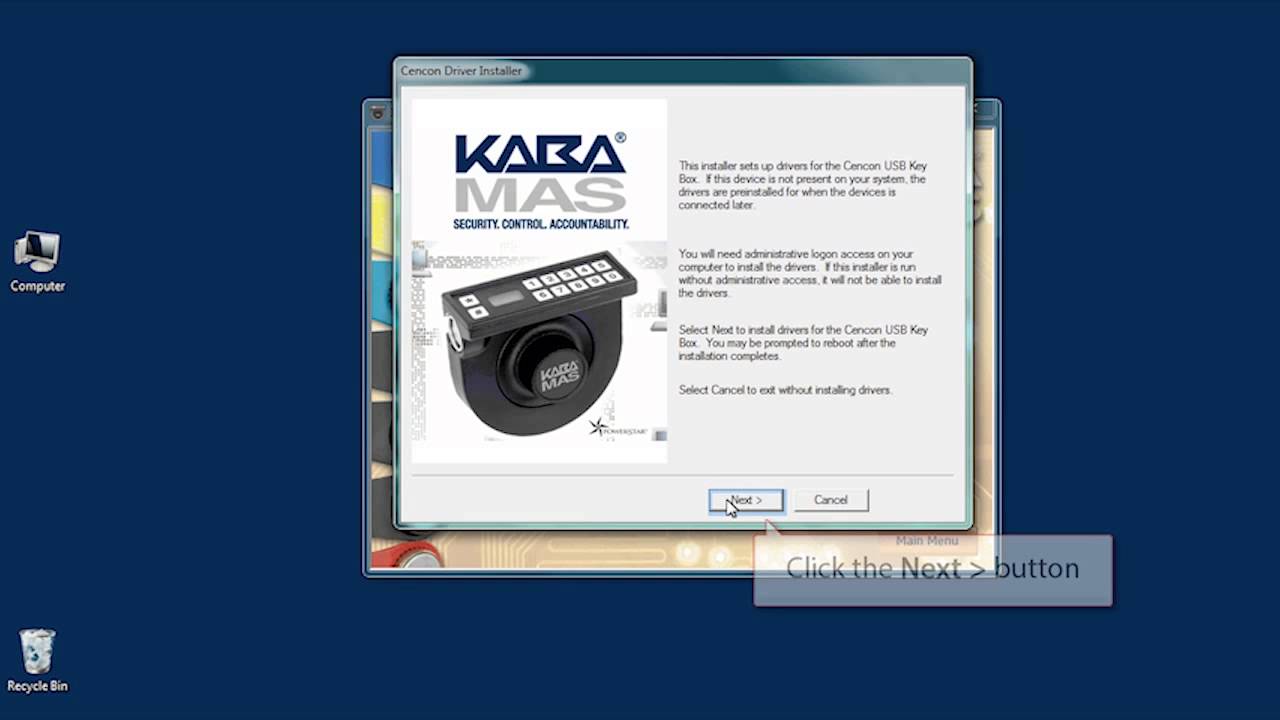Viewport: 1280px width, 720px height.
Task: Click the 'Select Next to install drivers' paragraph
Action: coord(804,343)
